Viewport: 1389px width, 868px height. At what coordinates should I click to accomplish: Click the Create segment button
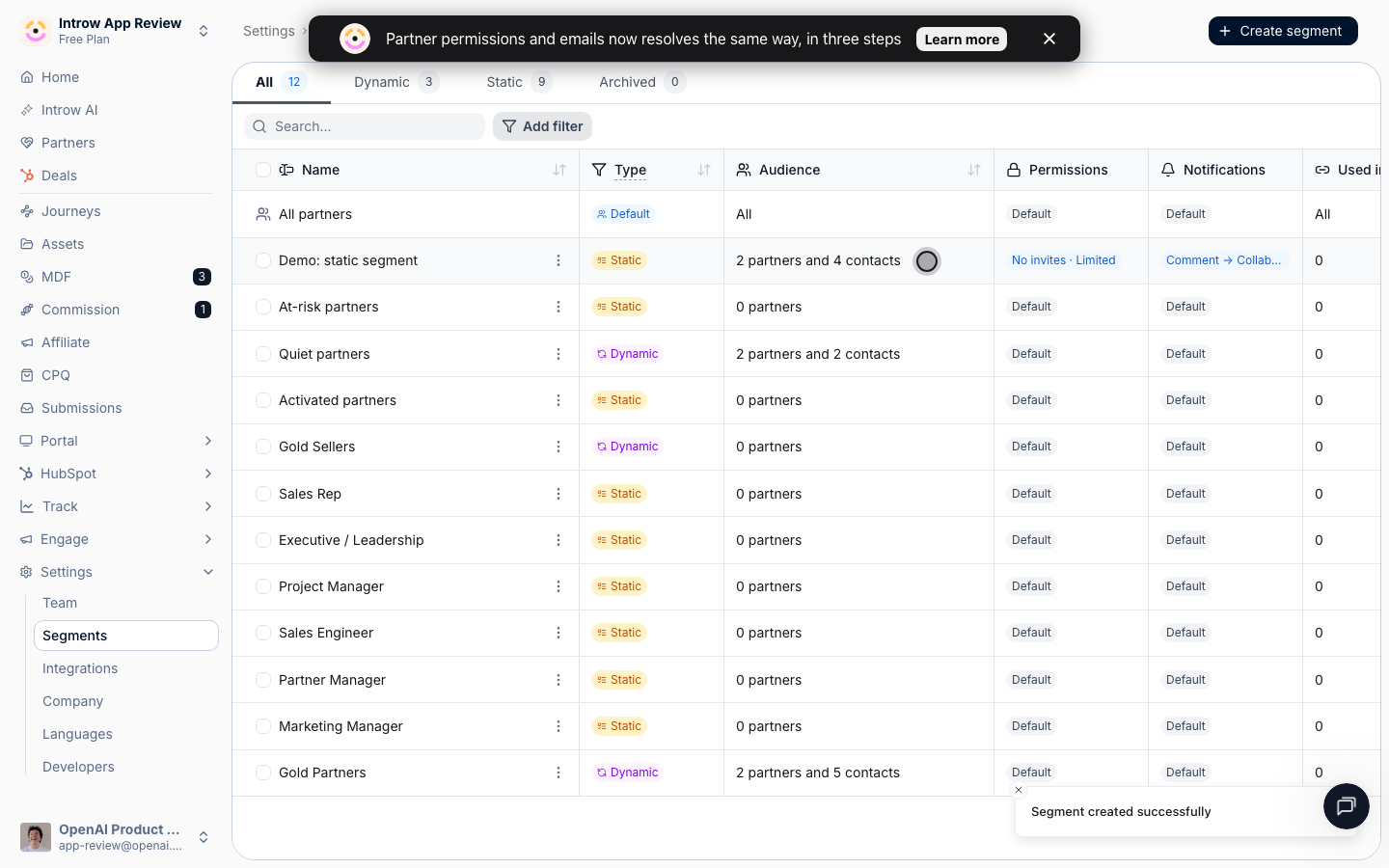(1283, 31)
